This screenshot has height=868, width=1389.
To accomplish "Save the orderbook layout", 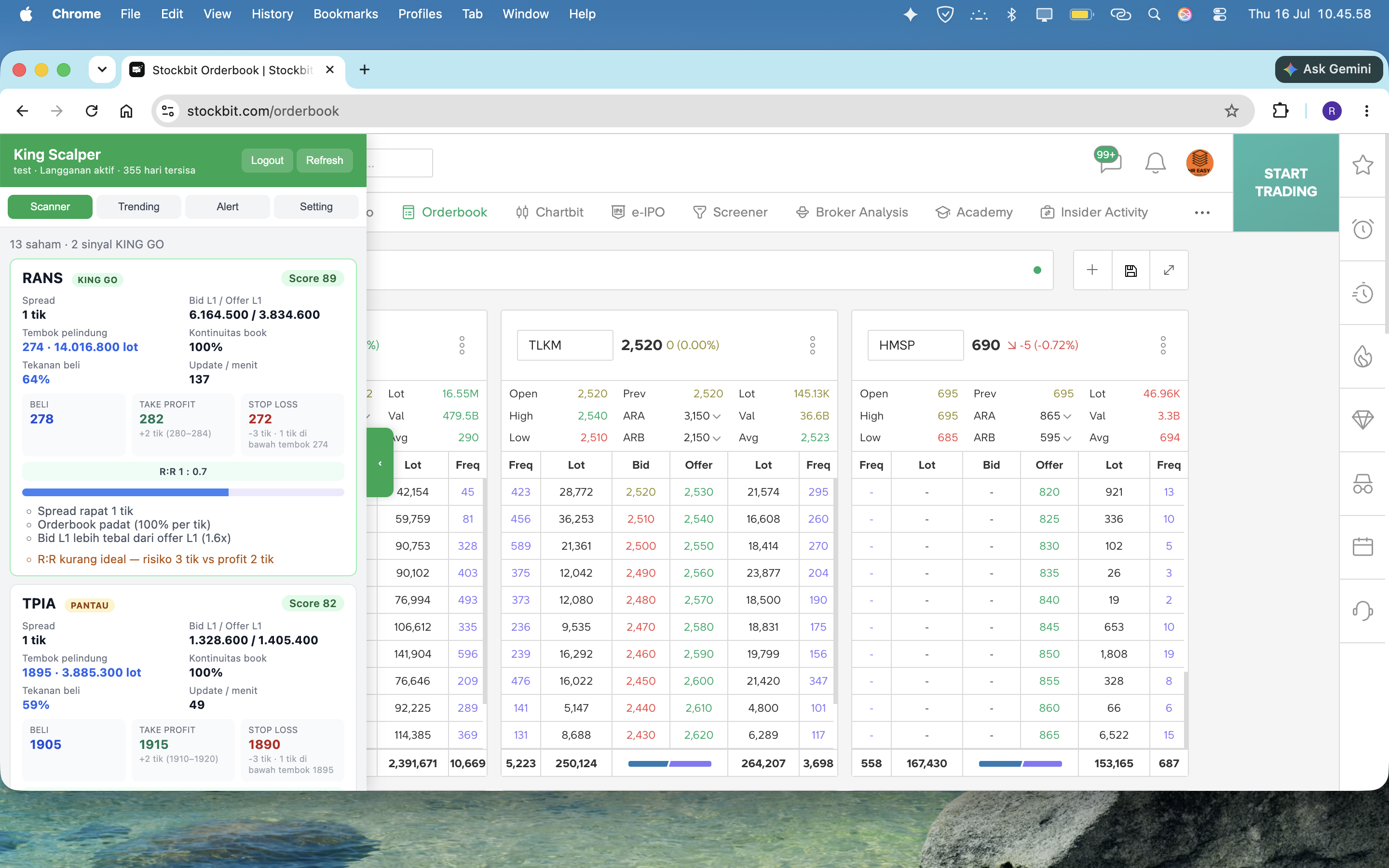I will (1130, 270).
